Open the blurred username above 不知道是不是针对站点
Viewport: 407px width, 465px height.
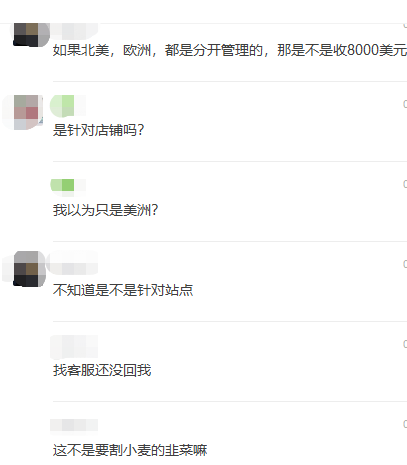pos(72,263)
